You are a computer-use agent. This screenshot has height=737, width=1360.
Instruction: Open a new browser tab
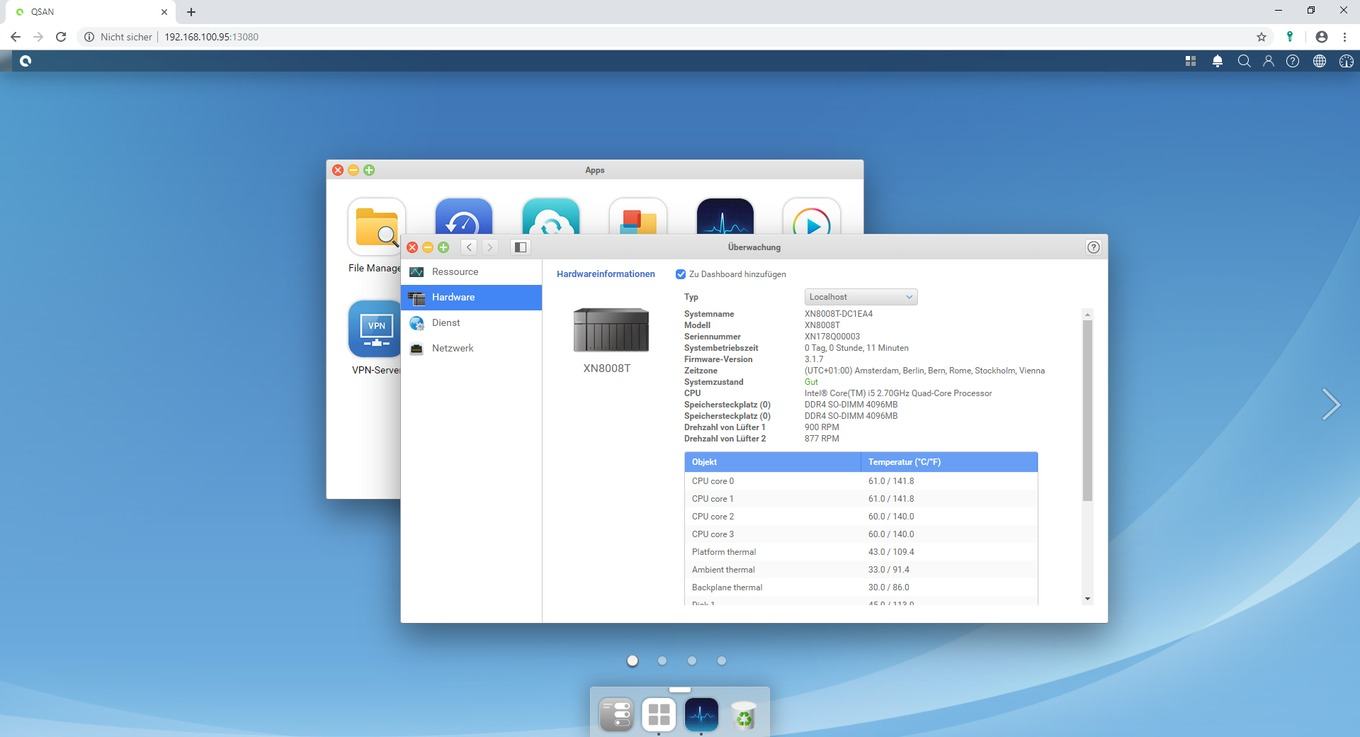pos(191,12)
